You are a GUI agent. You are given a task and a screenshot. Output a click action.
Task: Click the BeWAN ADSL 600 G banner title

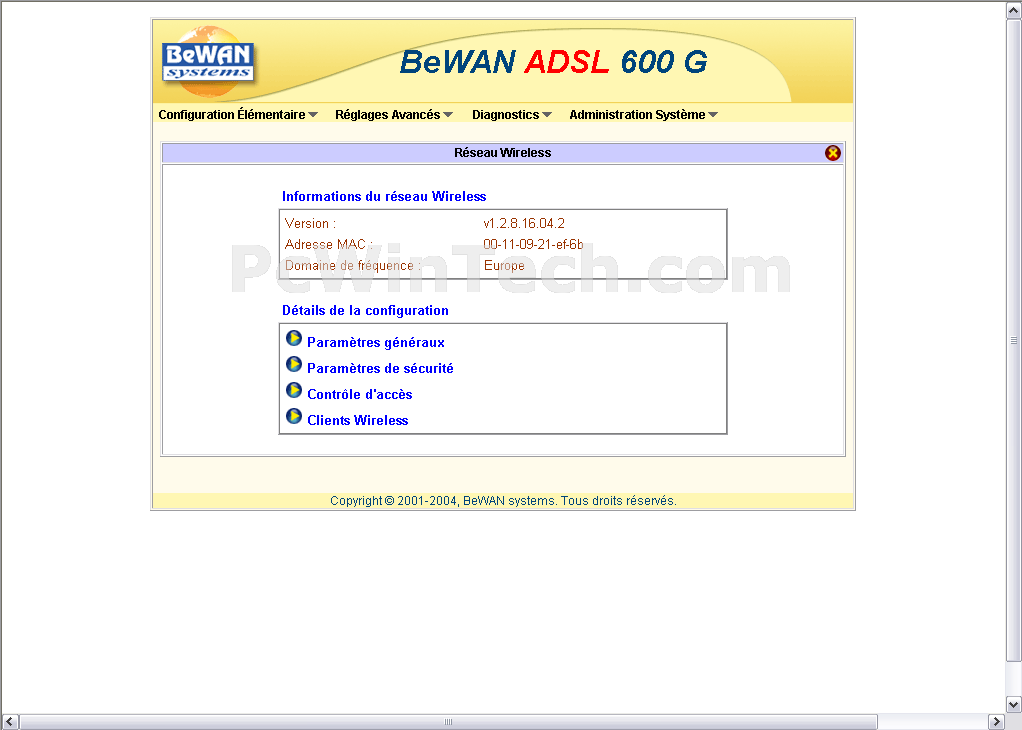553,62
